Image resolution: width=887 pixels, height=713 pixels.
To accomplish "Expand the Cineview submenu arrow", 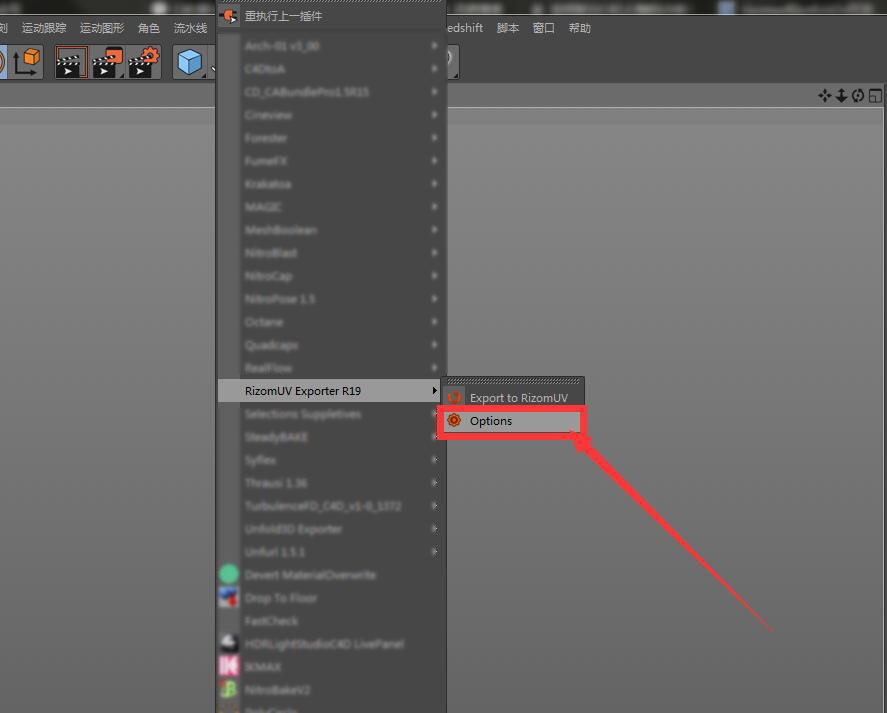I will 434,114.
